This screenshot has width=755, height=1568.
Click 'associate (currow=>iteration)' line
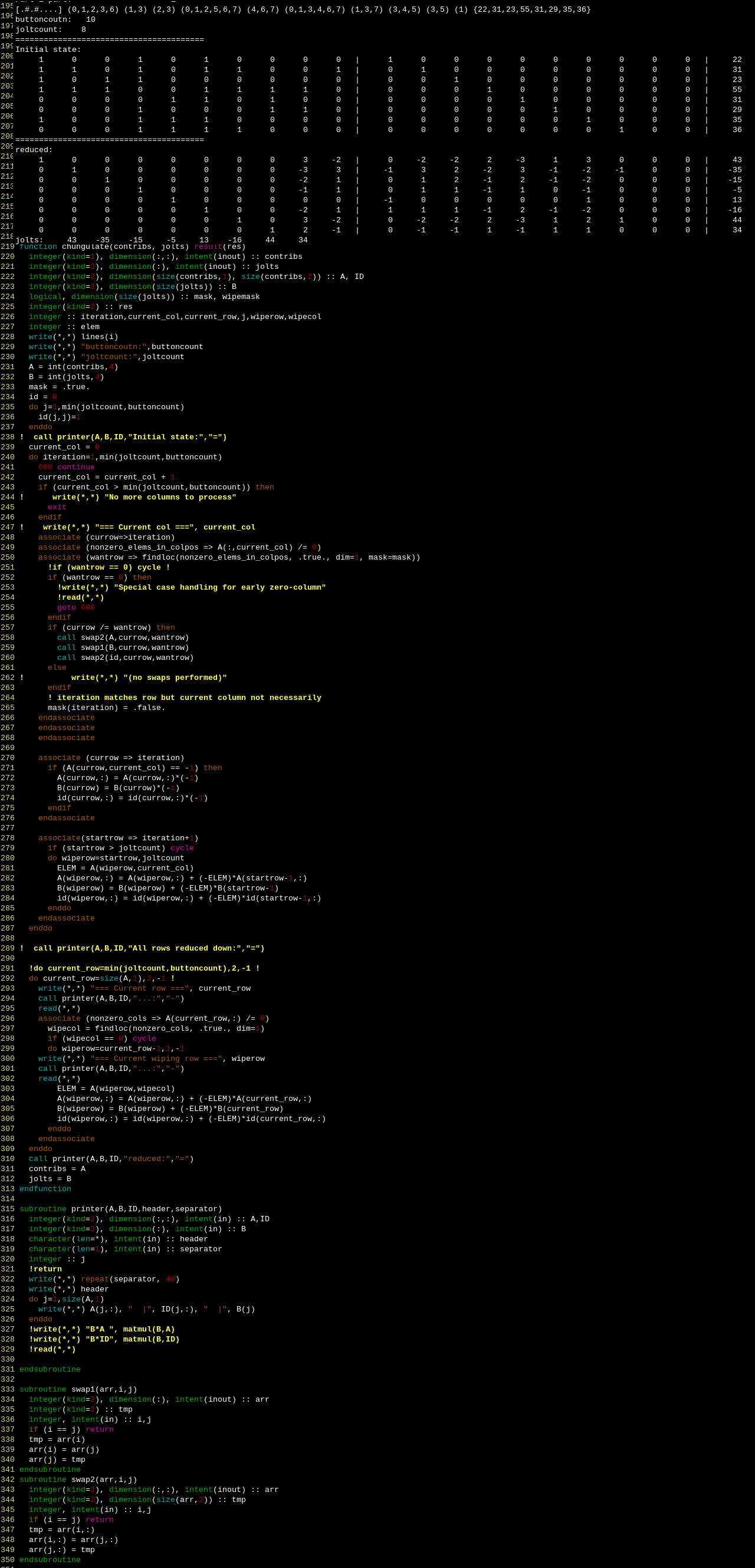107,537
